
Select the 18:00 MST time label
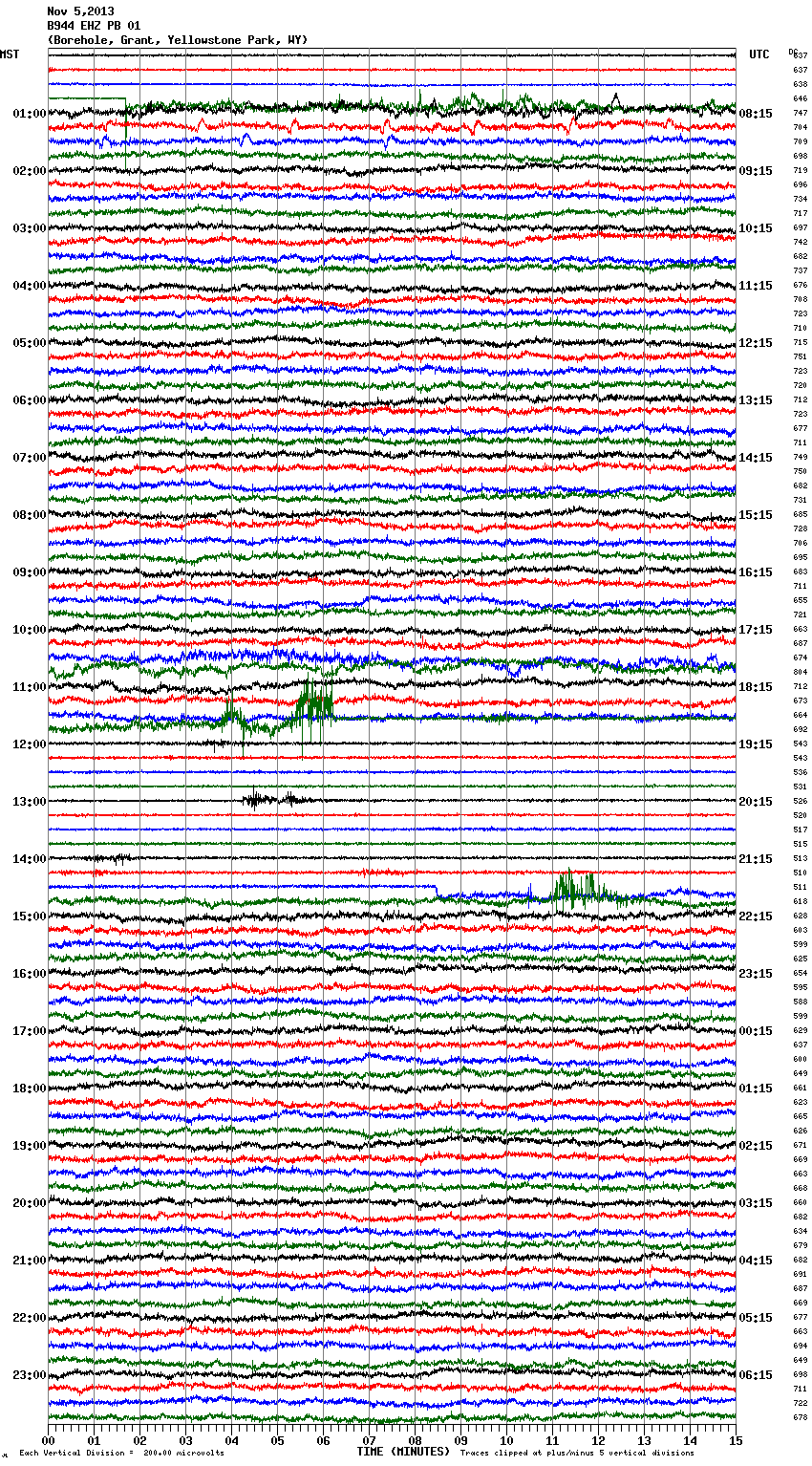pos(29,1089)
